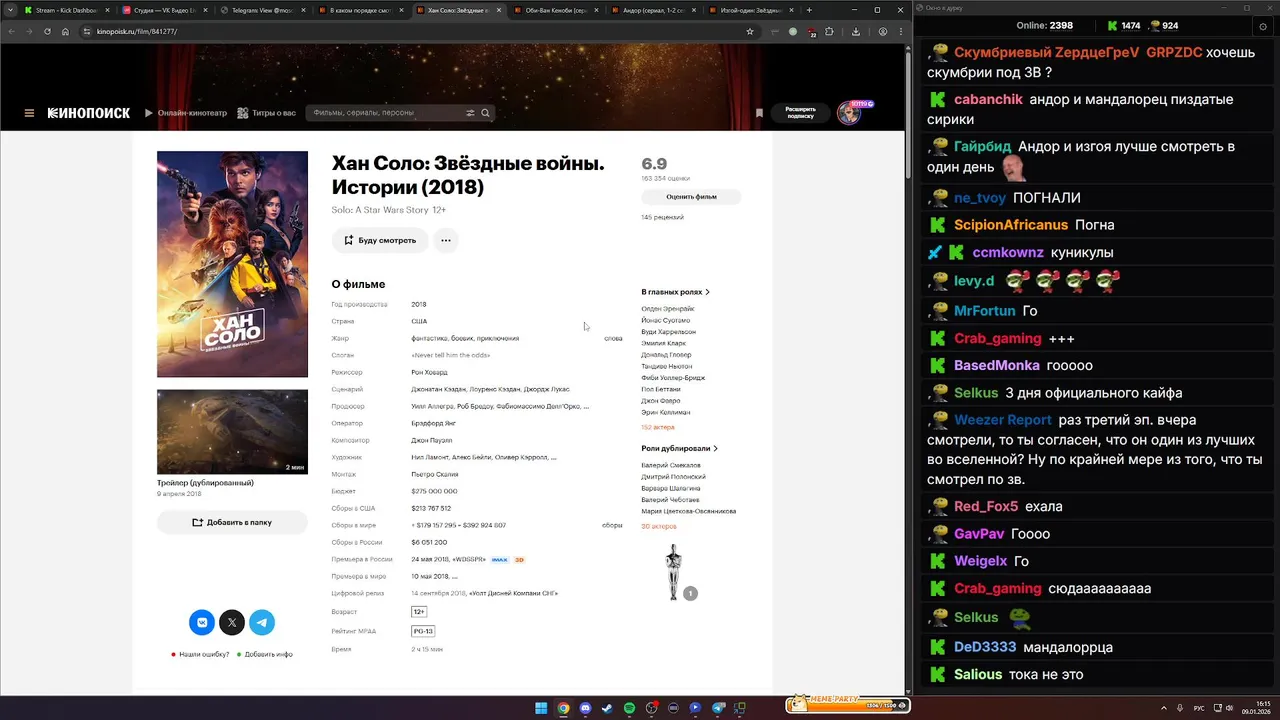1280x720 pixels.
Task: Click the Oscar statuette award icon
Action: click(x=674, y=572)
